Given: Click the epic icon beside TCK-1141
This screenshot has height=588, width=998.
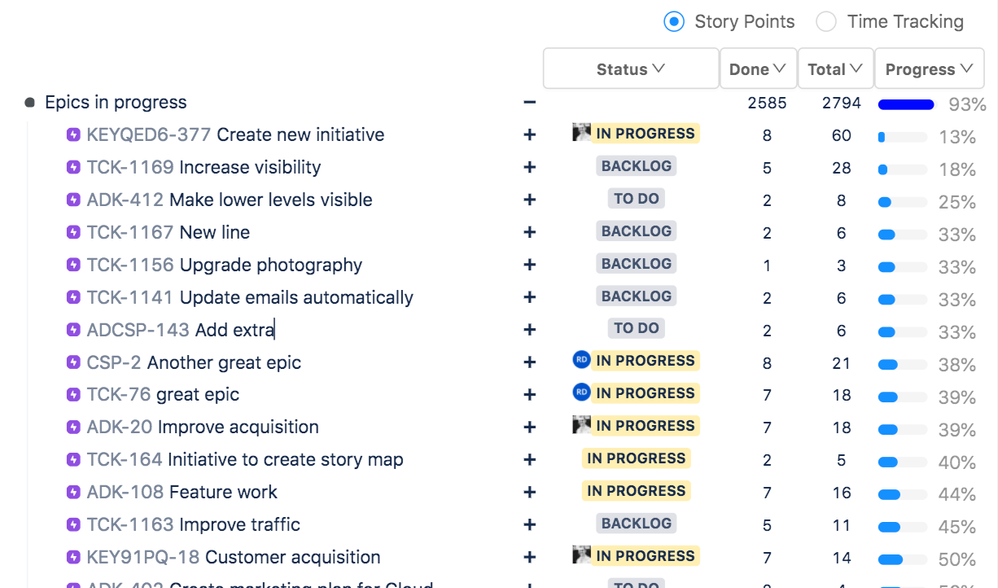Looking at the screenshot, I should click(x=73, y=297).
